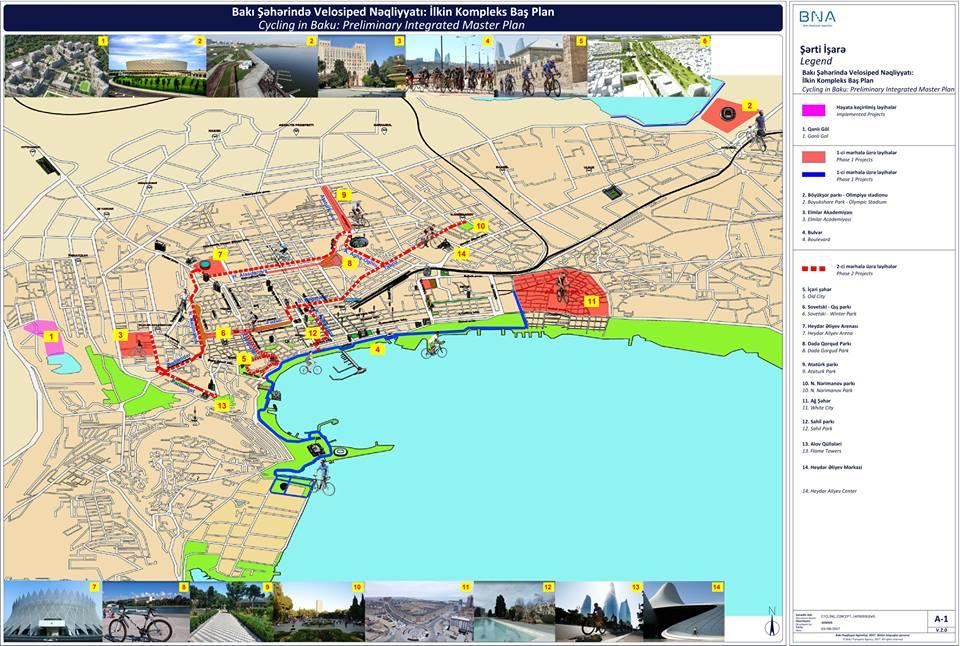Click the A-1 sheet number box

click(939, 619)
